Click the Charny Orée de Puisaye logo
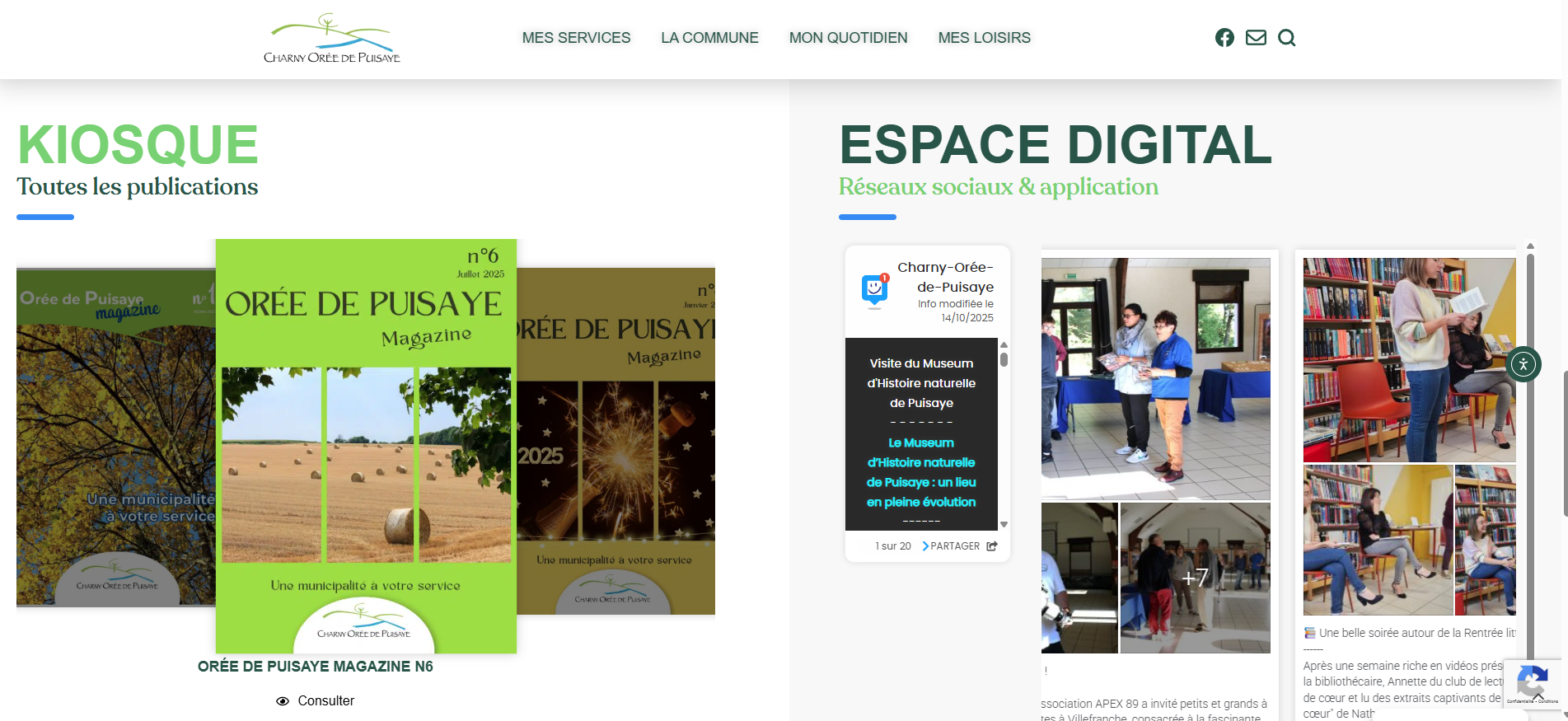 [332, 39]
